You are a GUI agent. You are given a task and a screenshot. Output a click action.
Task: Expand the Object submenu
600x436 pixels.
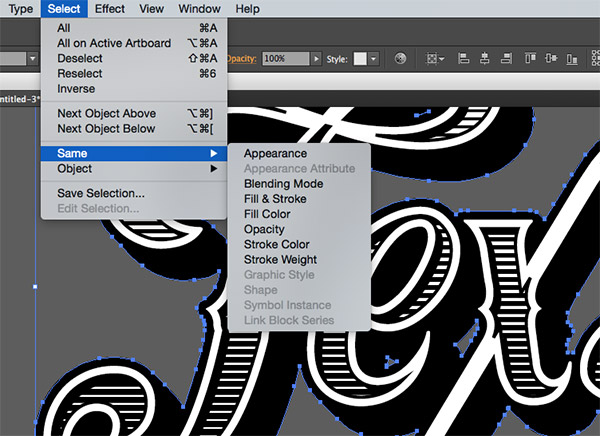(x=134, y=169)
